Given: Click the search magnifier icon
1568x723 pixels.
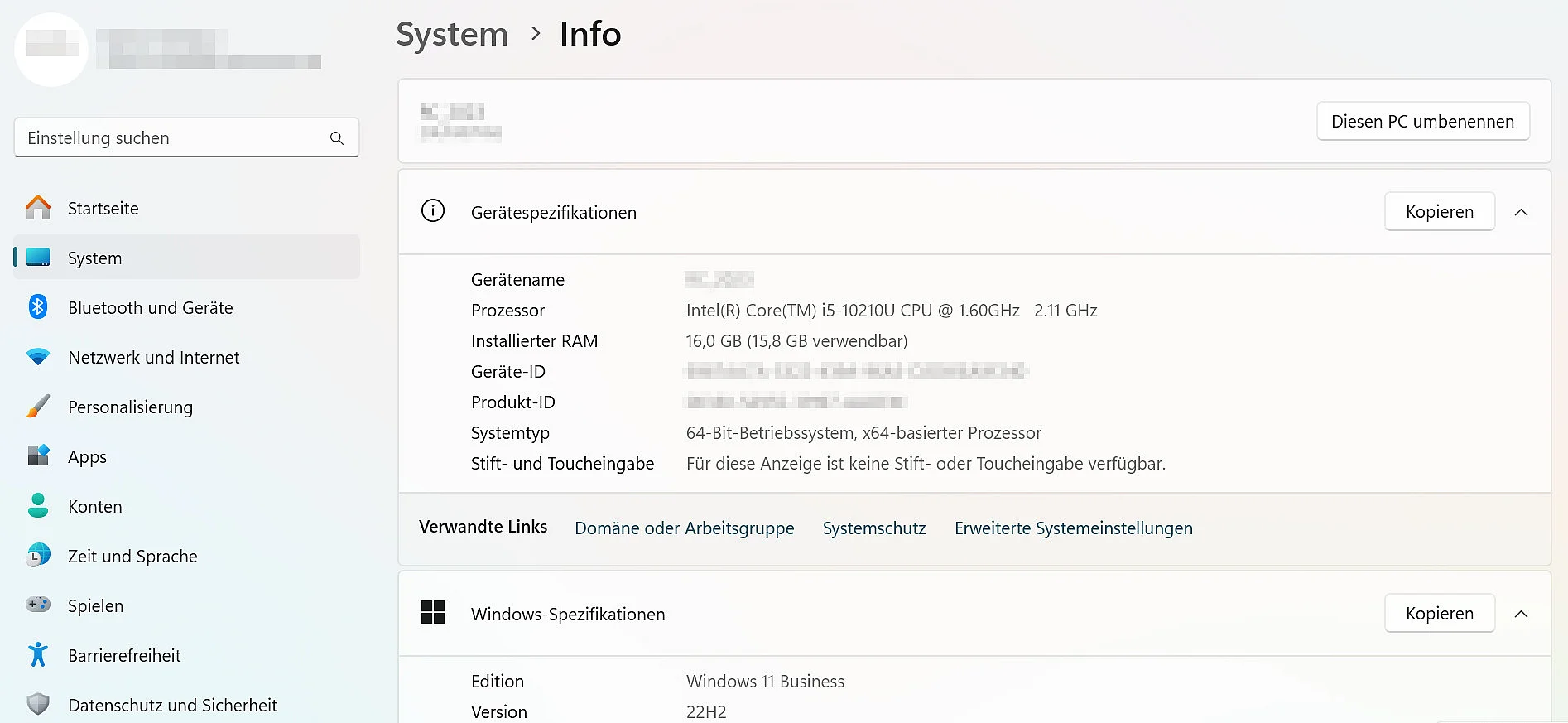Looking at the screenshot, I should [337, 138].
